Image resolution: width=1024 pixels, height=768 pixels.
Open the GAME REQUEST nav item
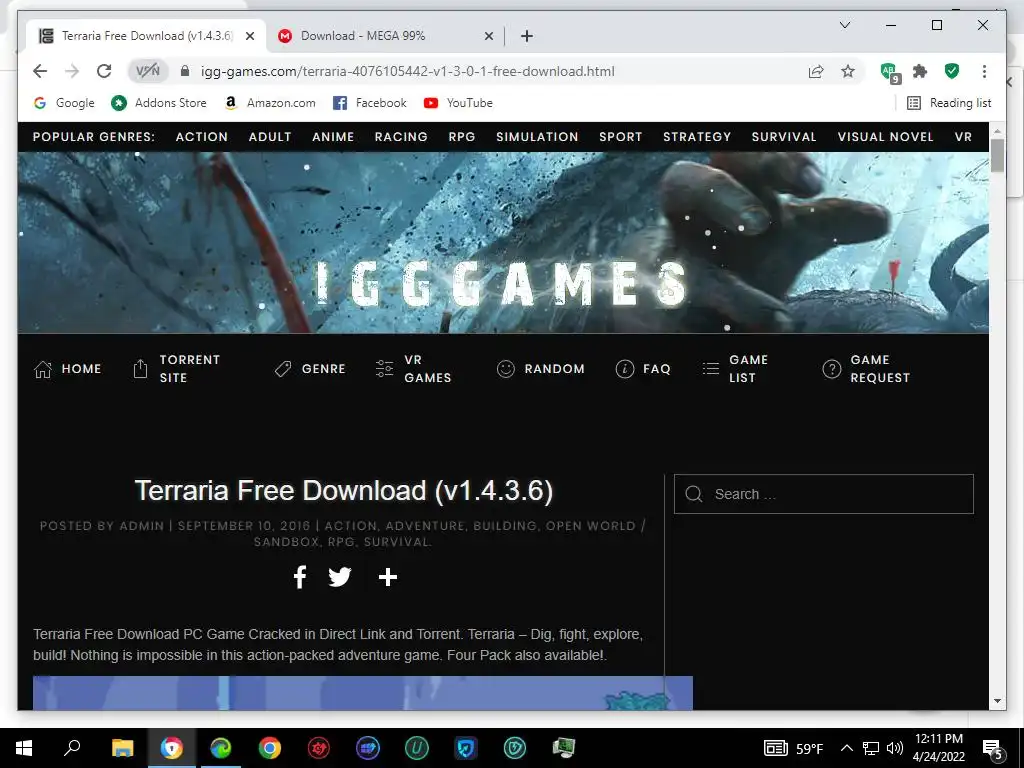click(x=866, y=369)
